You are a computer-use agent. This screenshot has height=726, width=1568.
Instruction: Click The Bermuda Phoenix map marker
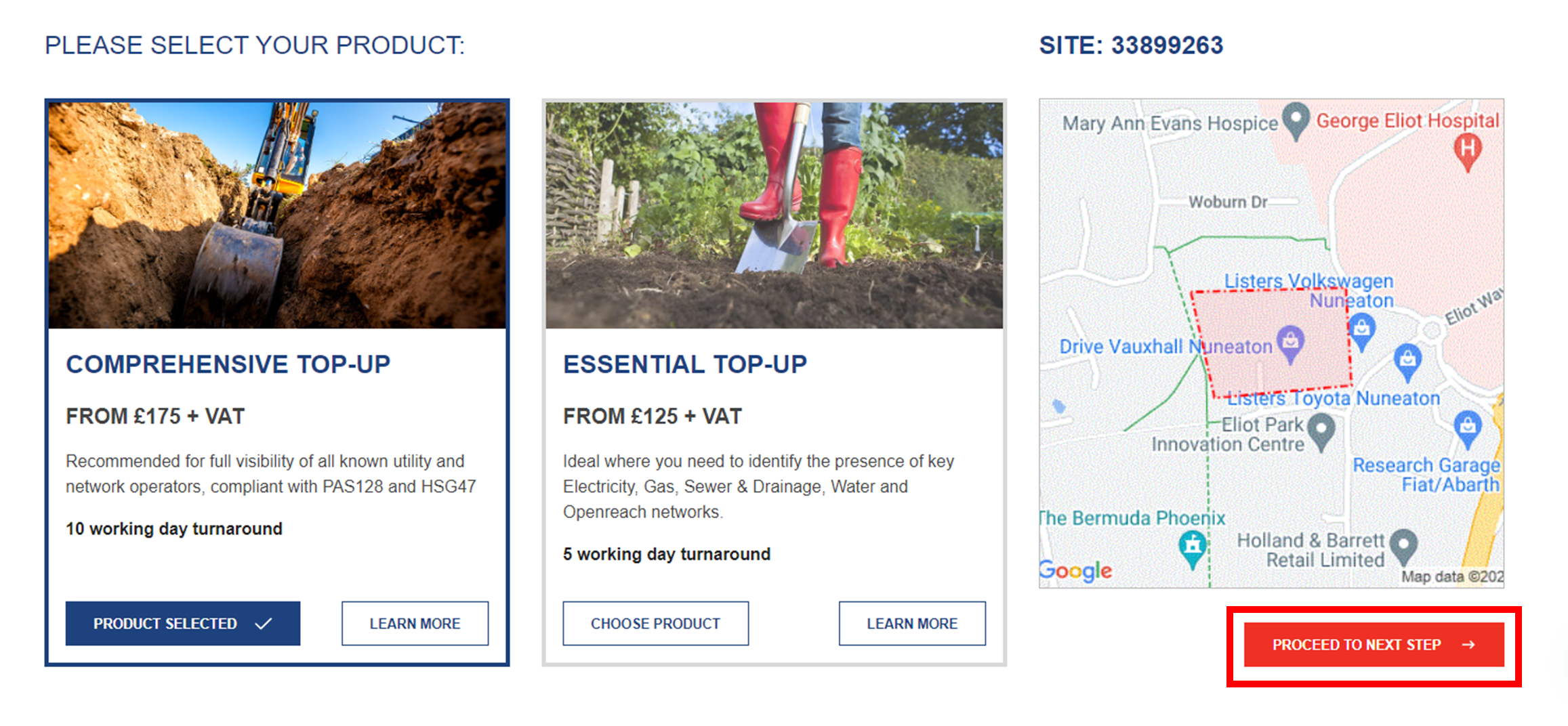click(1193, 547)
